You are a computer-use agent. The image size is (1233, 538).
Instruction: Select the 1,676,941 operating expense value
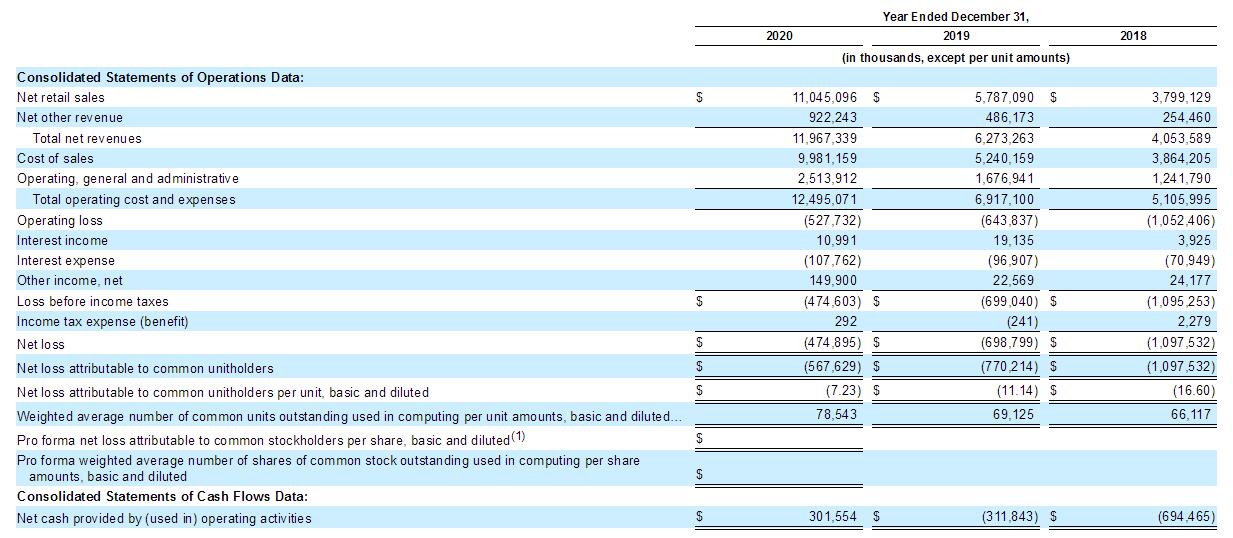click(1005, 179)
